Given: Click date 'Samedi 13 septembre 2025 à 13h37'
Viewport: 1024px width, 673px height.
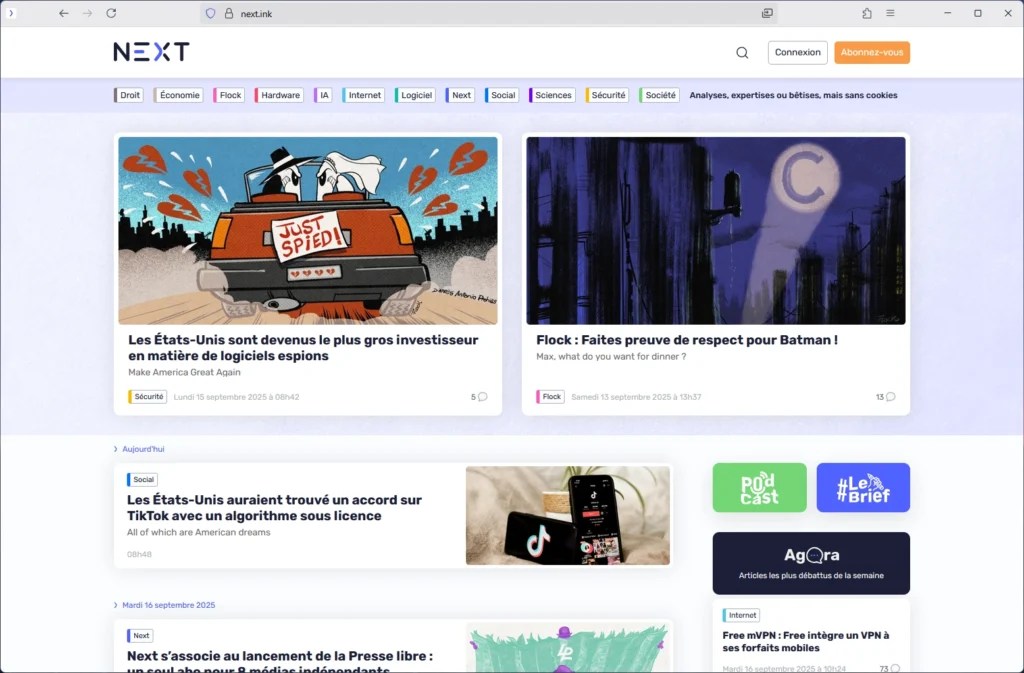Looking at the screenshot, I should [636, 397].
